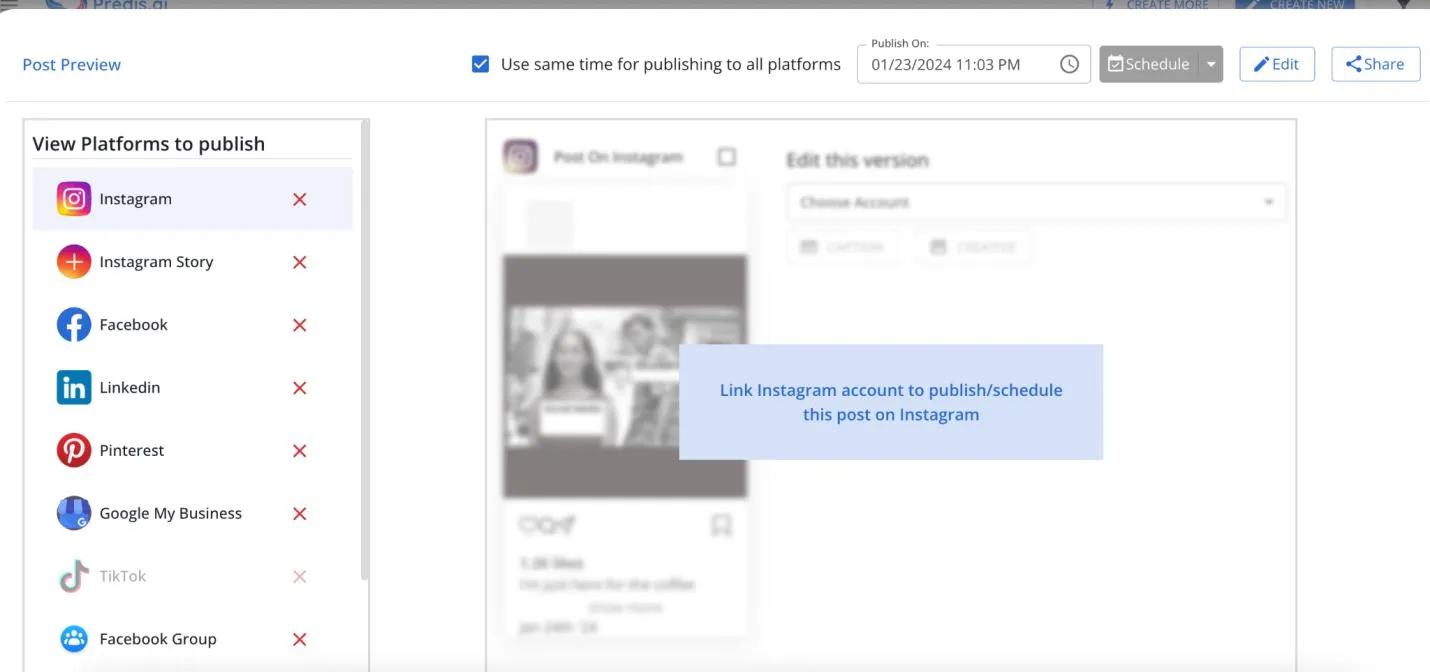Image resolution: width=1430 pixels, height=672 pixels.
Task: Click the Share button
Action: (x=1375, y=64)
